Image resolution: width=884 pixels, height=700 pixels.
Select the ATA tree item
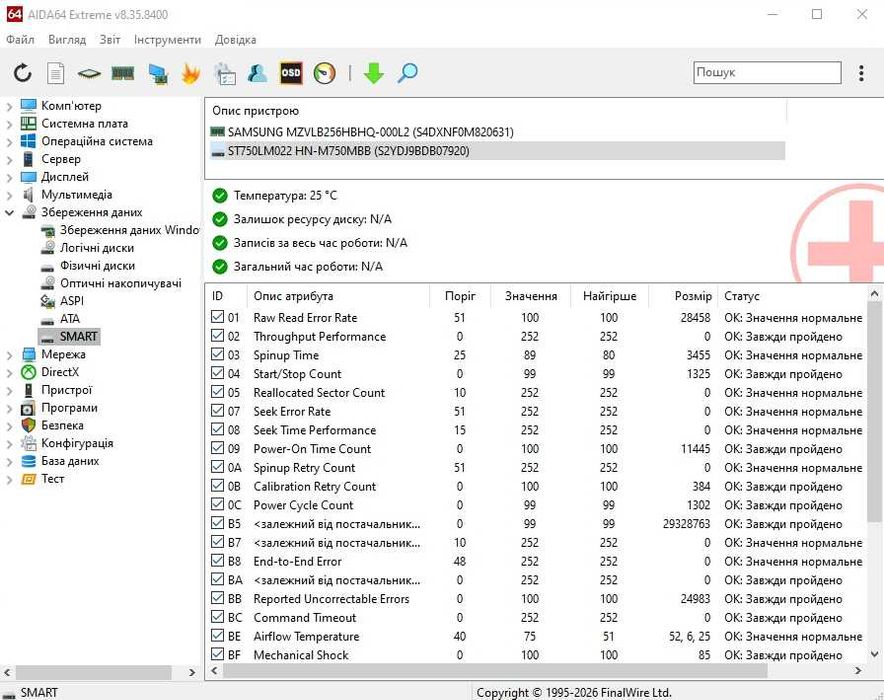click(x=70, y=319)
